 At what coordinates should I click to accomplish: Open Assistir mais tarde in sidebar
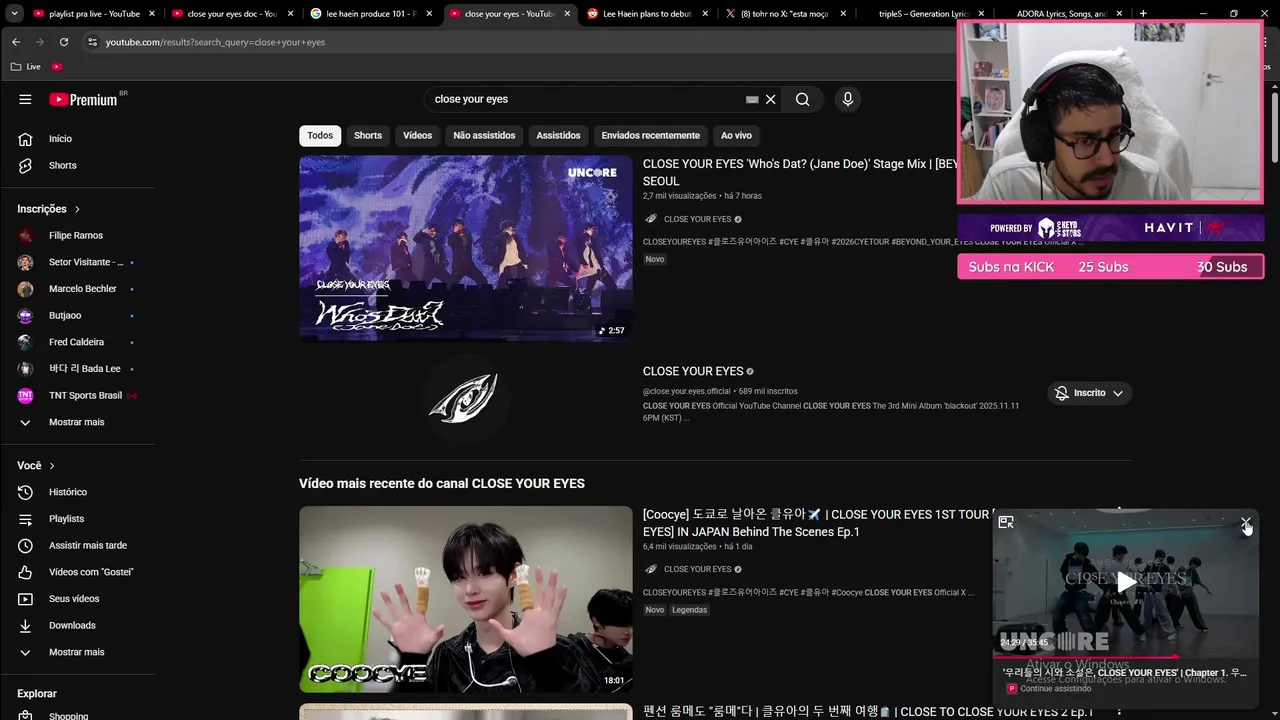click(x=77, y=545)
